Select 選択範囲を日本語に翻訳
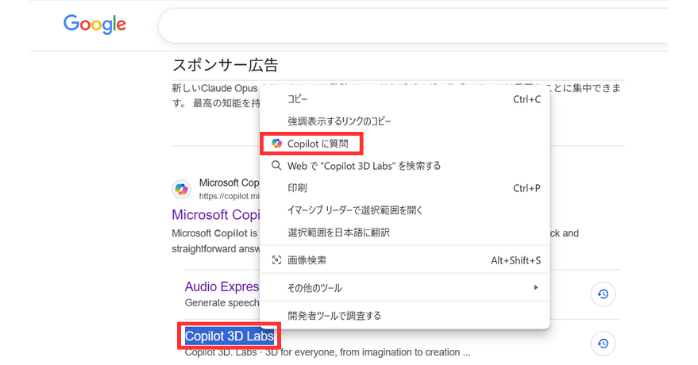The height and width of the screenshot is (365, 698). (x=405, y=232)
